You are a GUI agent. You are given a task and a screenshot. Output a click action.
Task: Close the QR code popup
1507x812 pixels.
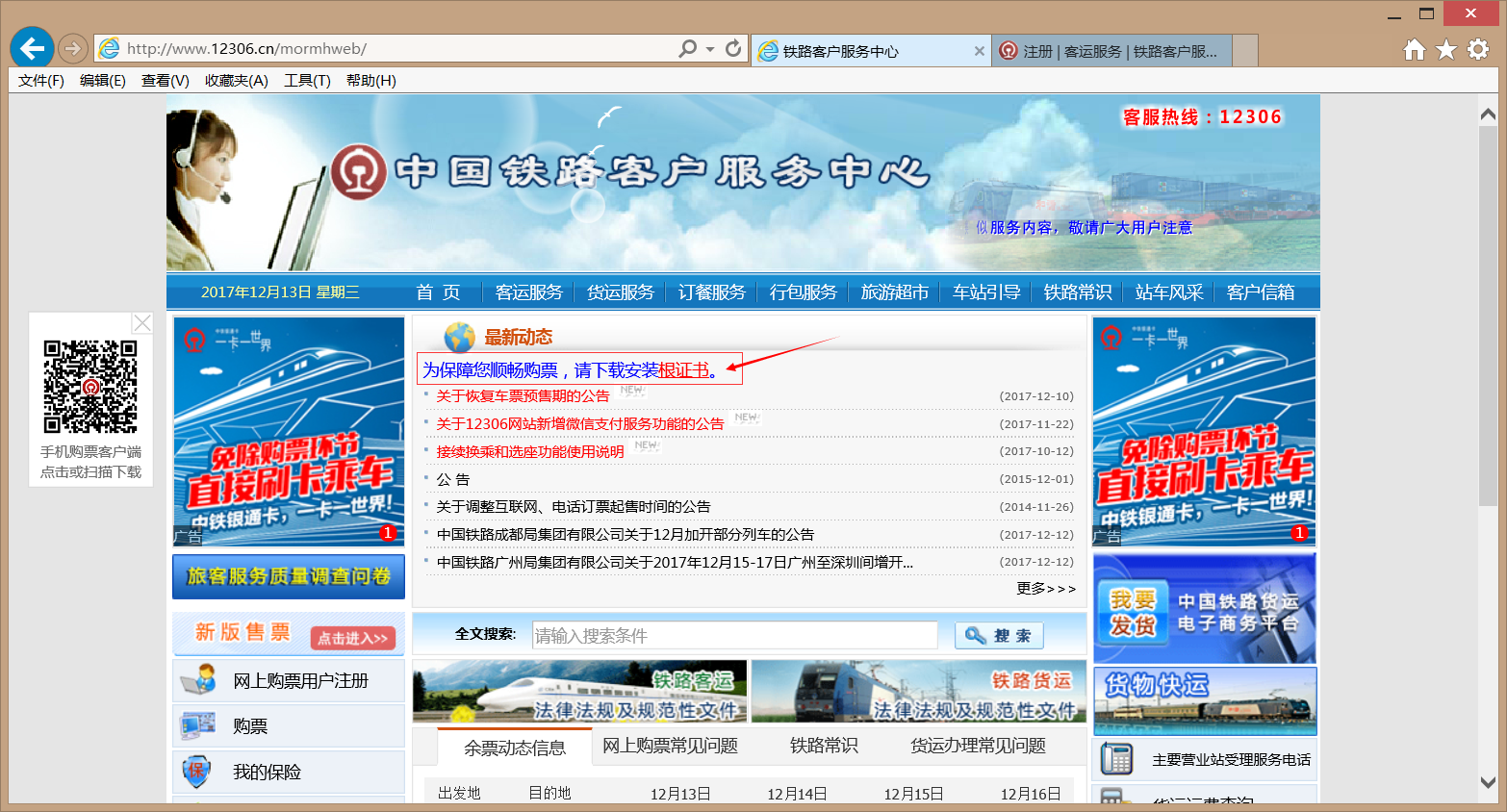pos(141,323)
